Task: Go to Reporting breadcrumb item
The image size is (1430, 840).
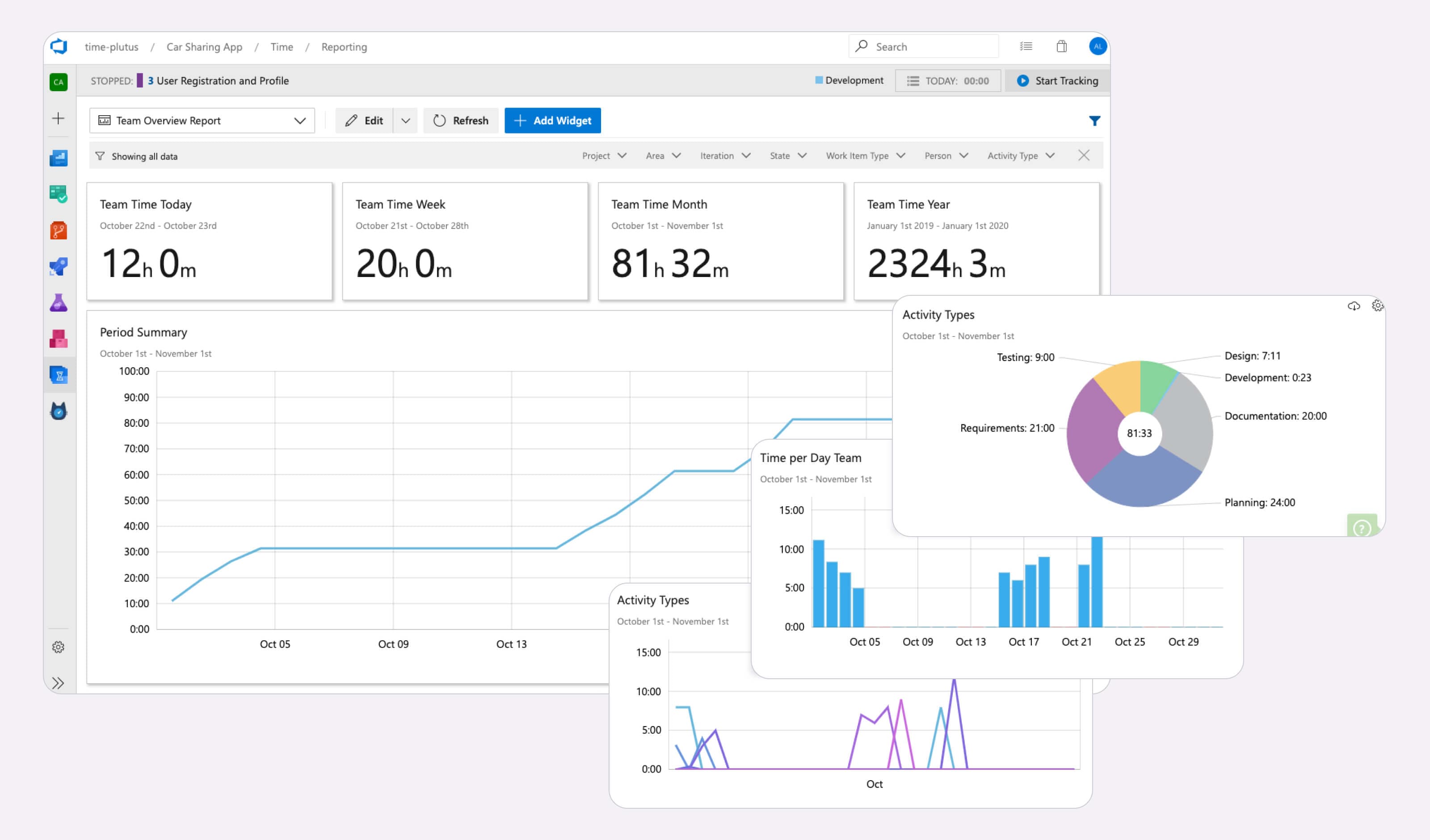Action: coord(344,47)
